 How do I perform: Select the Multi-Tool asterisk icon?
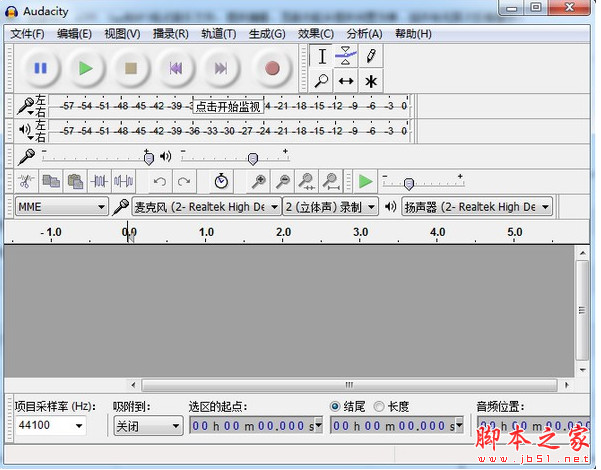[371, 81]
